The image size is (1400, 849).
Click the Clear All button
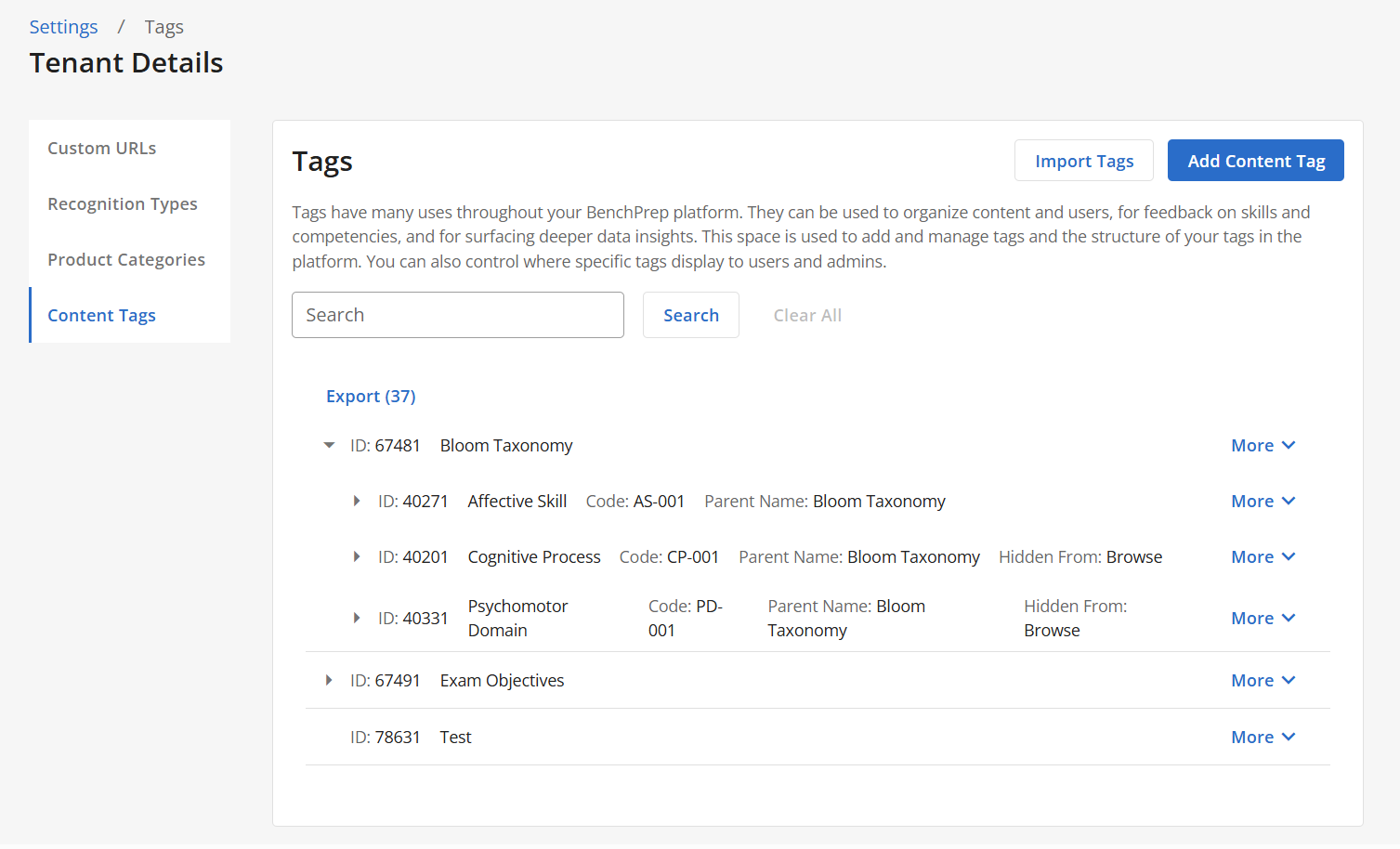[807, 315]
